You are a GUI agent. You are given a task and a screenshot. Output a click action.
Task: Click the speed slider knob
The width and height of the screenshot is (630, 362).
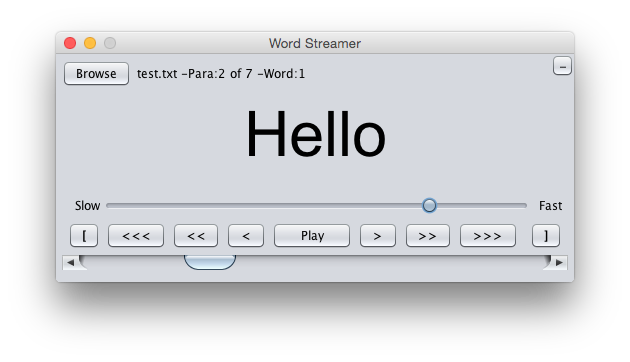coord(429,205)
